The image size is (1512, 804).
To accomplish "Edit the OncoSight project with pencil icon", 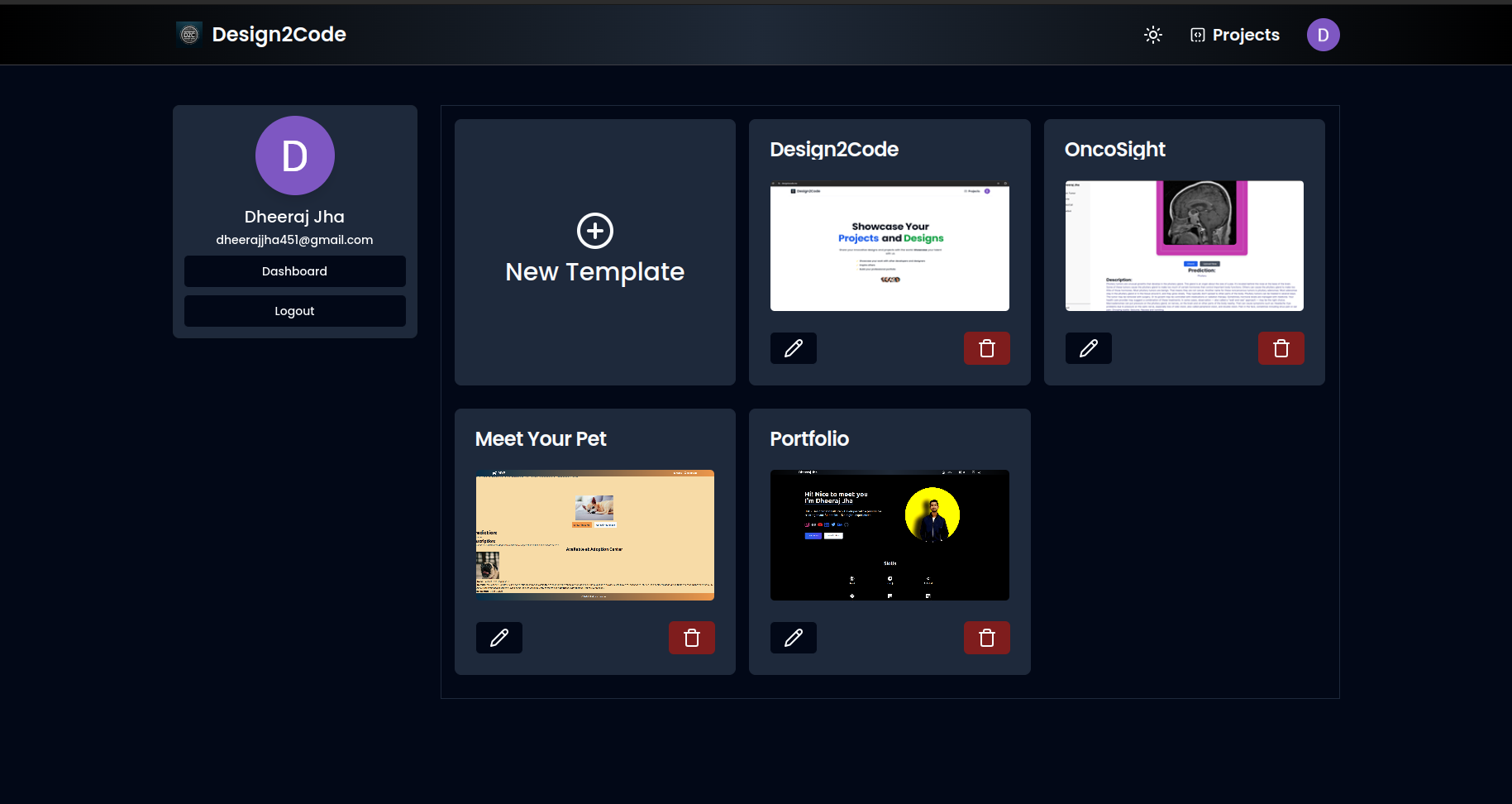I will pos(1089,348).
